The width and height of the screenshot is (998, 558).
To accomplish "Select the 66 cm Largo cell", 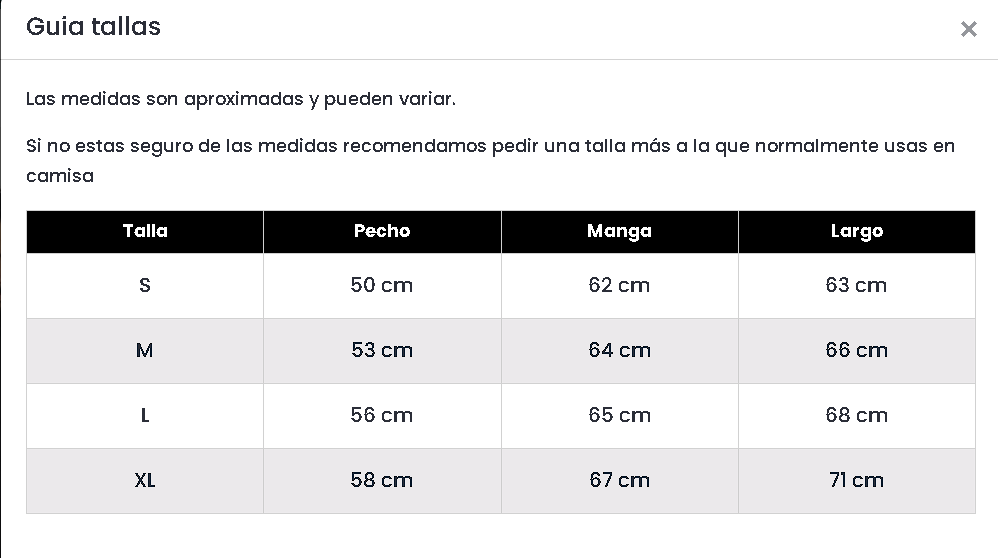I will pos(857,350).
